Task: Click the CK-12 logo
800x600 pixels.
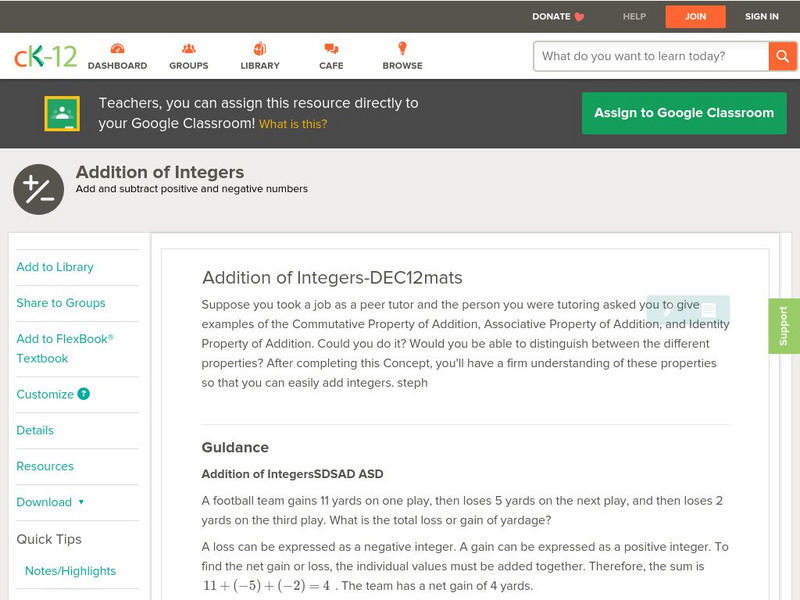Action: [x=45, y=57]
